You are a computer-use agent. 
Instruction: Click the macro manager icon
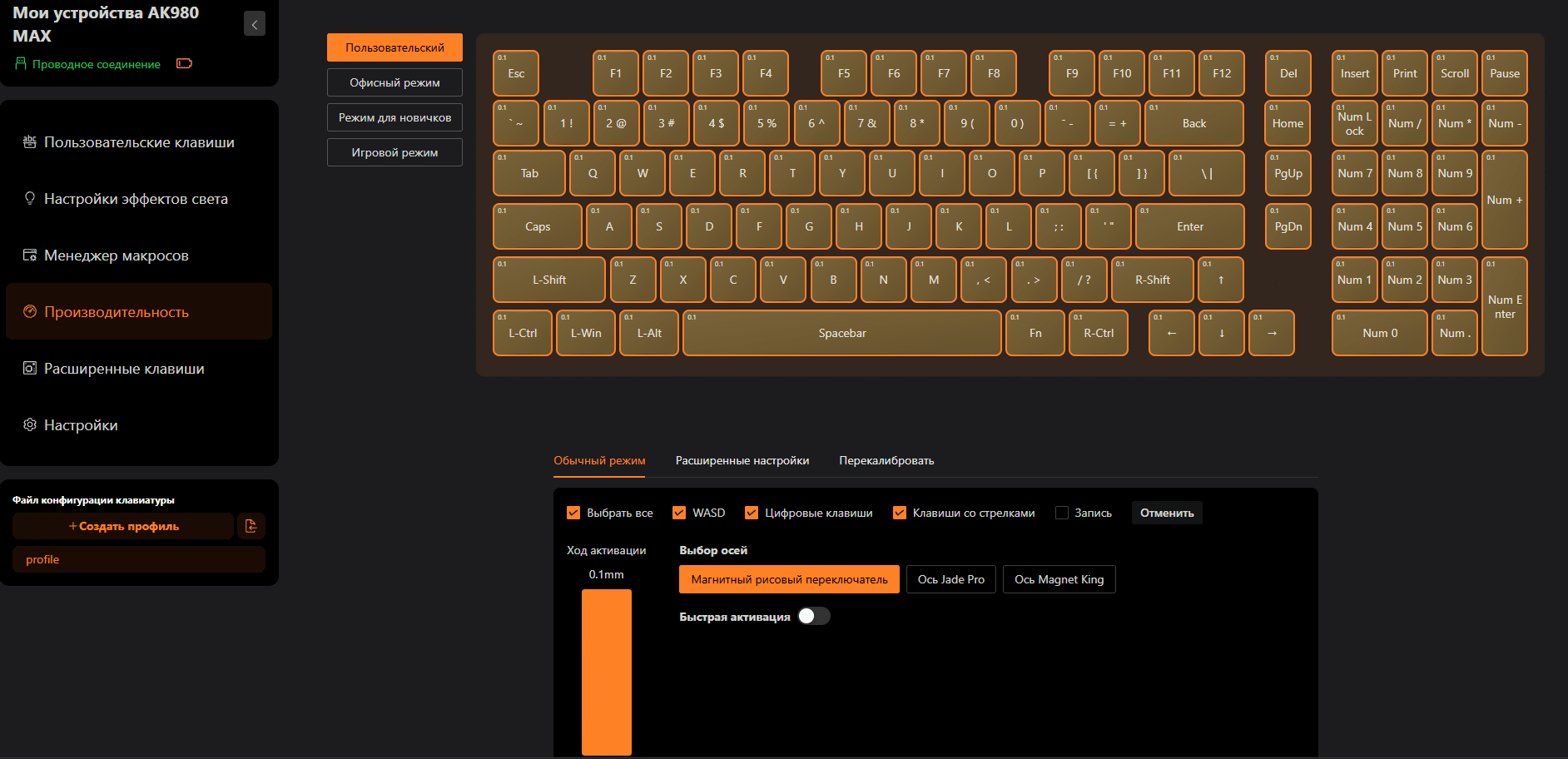point(30,255)
